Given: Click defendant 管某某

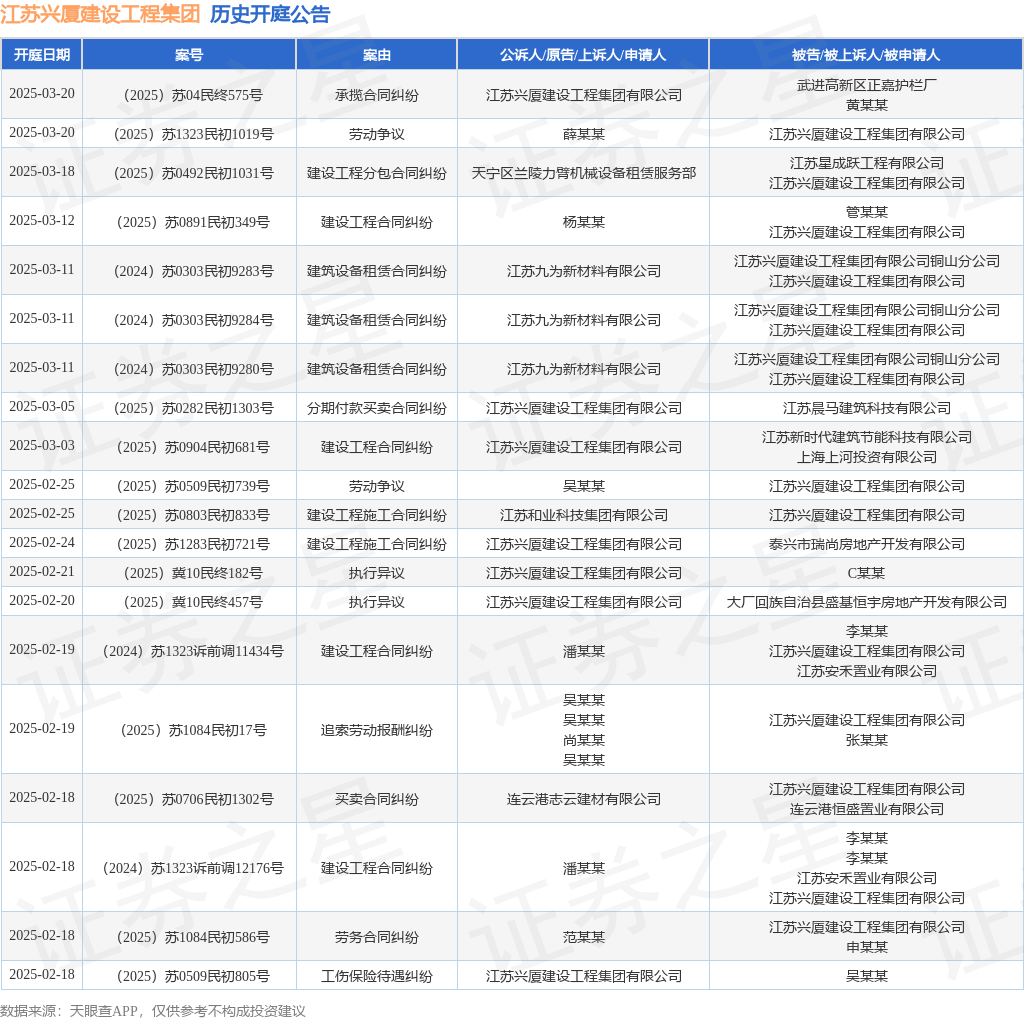Looking at the screenshot, I should tap(867, 212).
